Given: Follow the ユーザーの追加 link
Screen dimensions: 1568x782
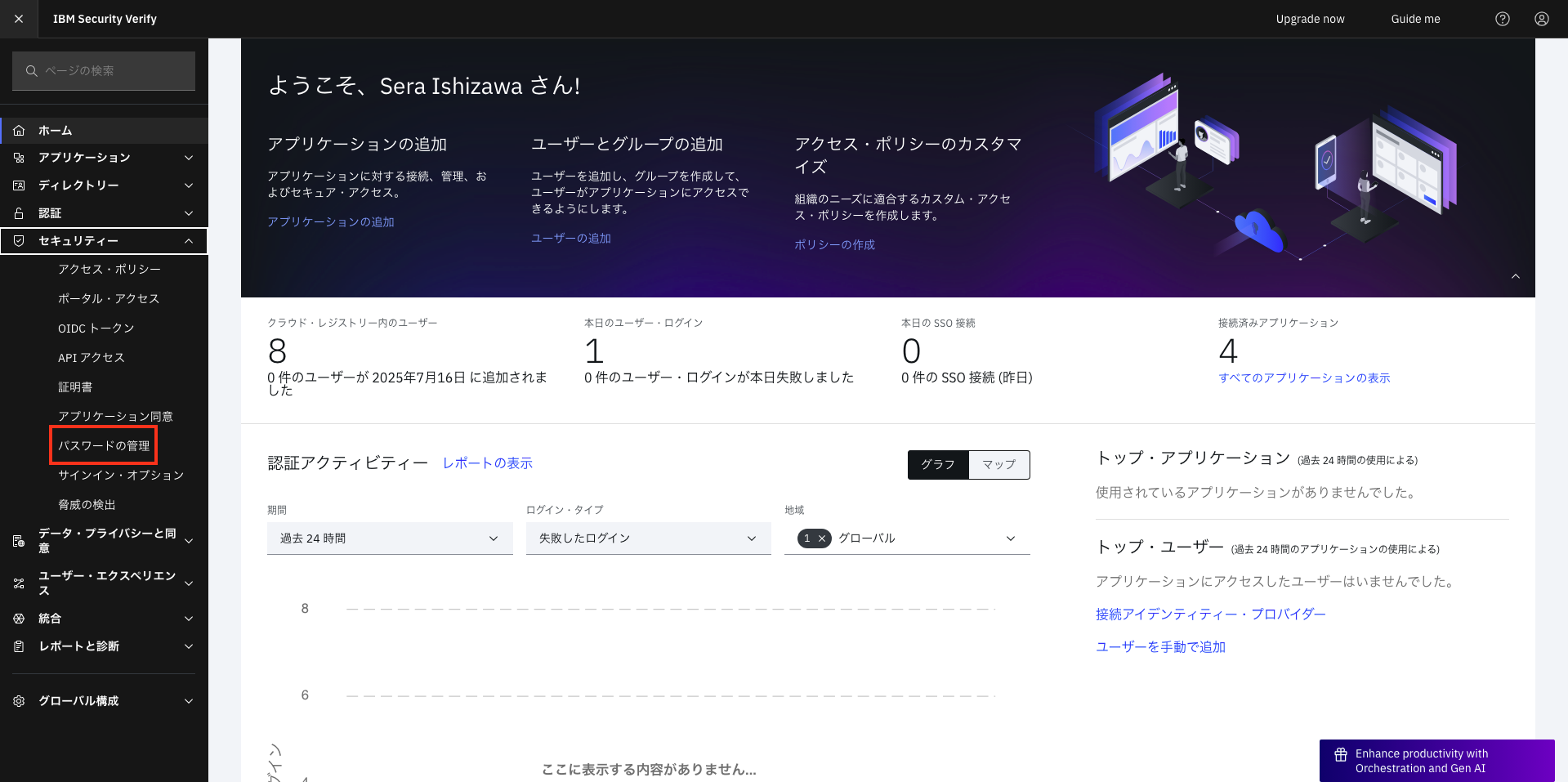Looking at the screenshot, I should [x=571, y=239].
